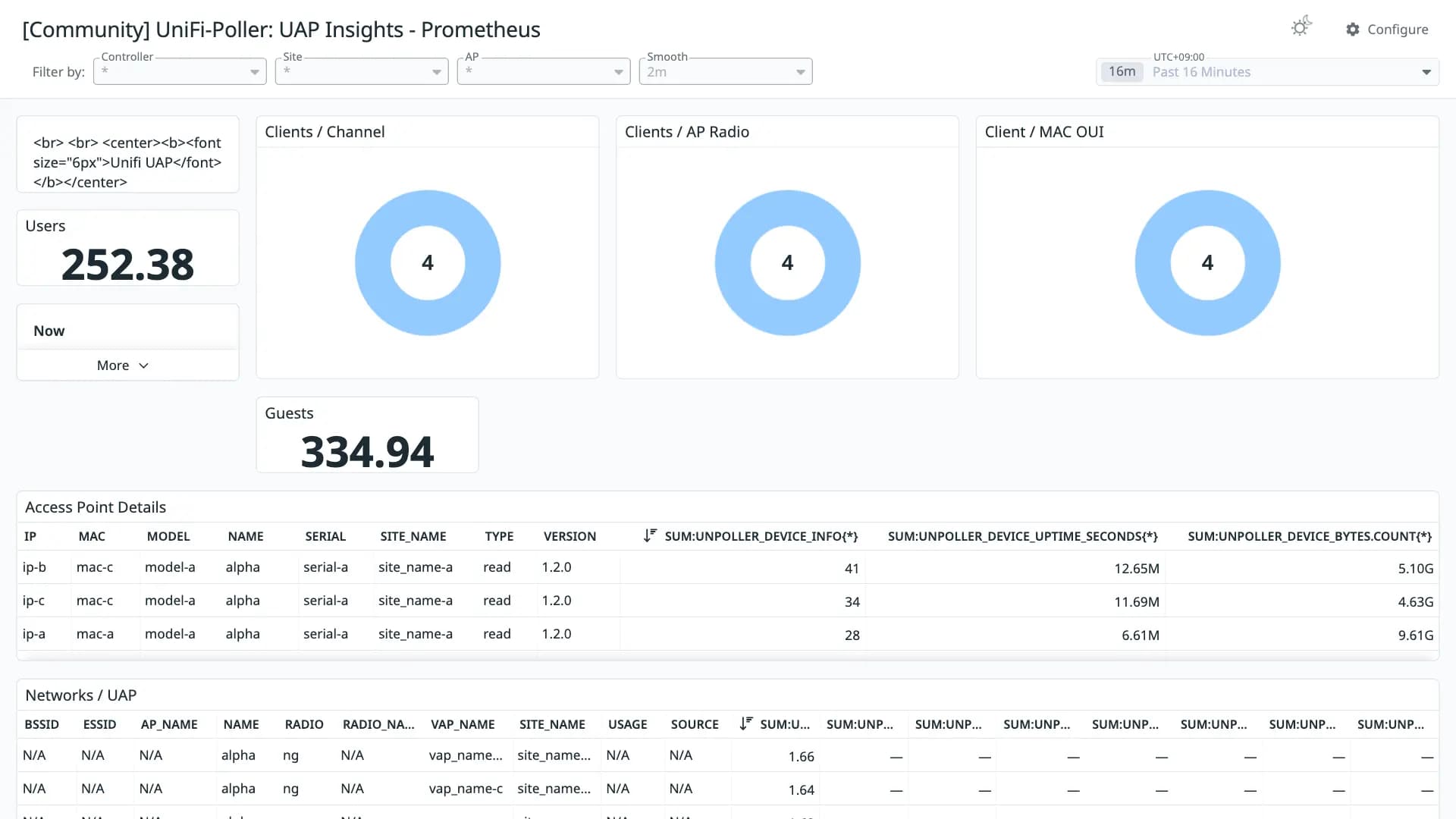Select the ip-b row cell
The width and height of the screenshot is (1456, 819).
[34, 567]
